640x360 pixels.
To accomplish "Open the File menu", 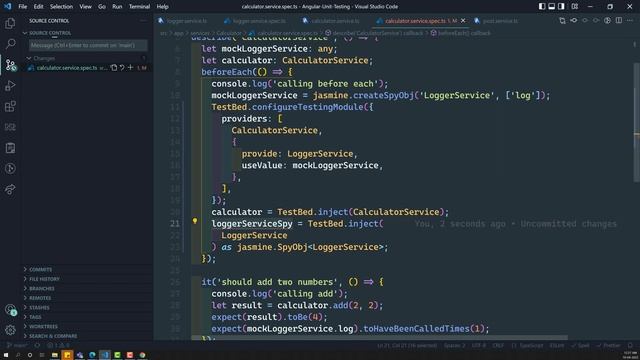I will [23, 7].
